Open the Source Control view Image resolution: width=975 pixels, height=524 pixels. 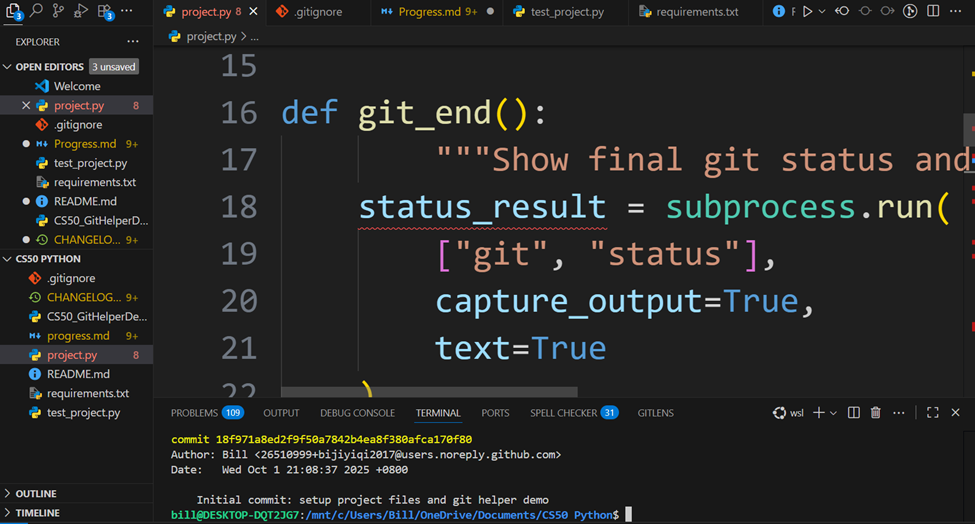coord(58,11)
